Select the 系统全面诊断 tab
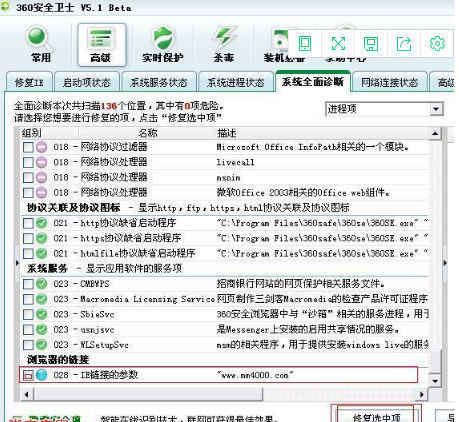Screen dimensions: 459x422 click(313, 81)
